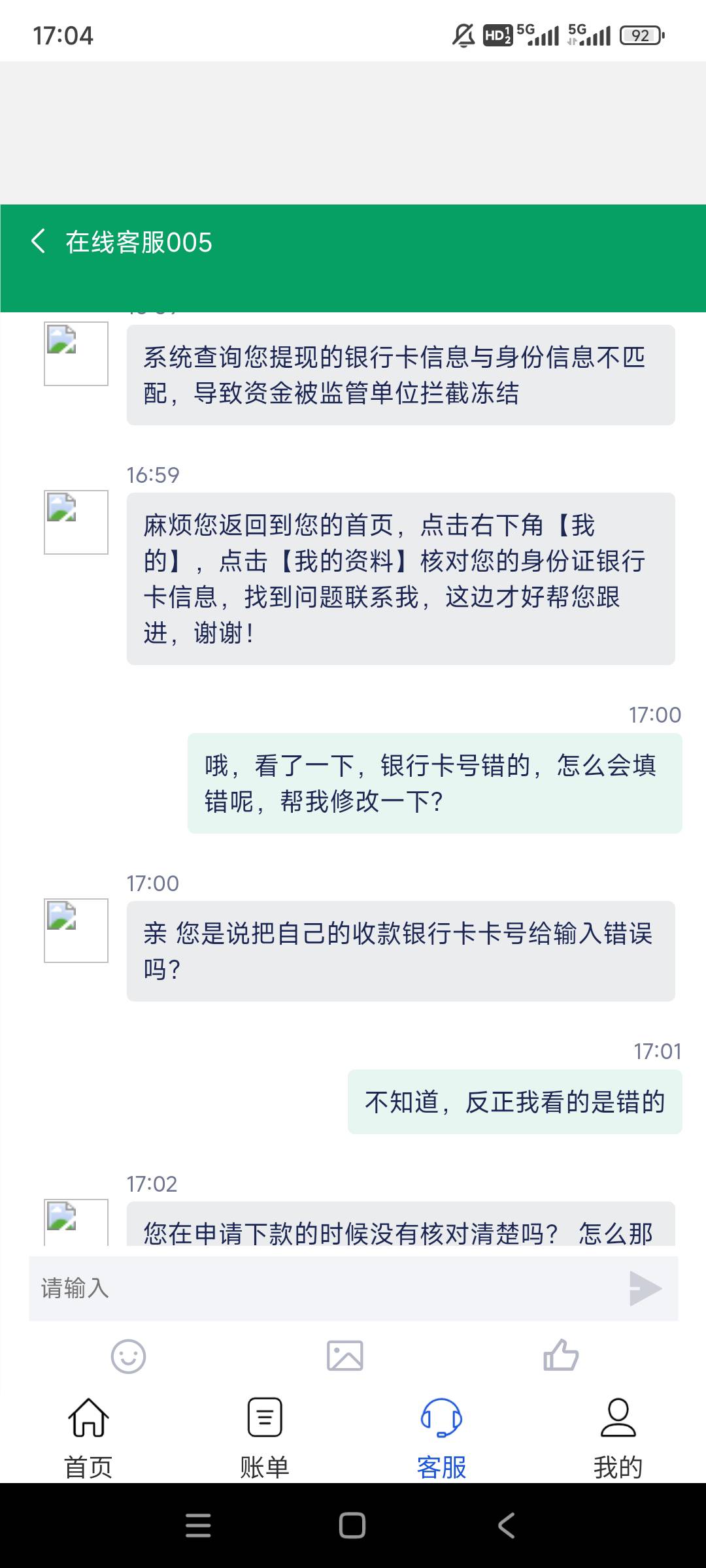Tap the thumbs-up rating icon
706x1568 pixels.
(x=561, y=1355)
